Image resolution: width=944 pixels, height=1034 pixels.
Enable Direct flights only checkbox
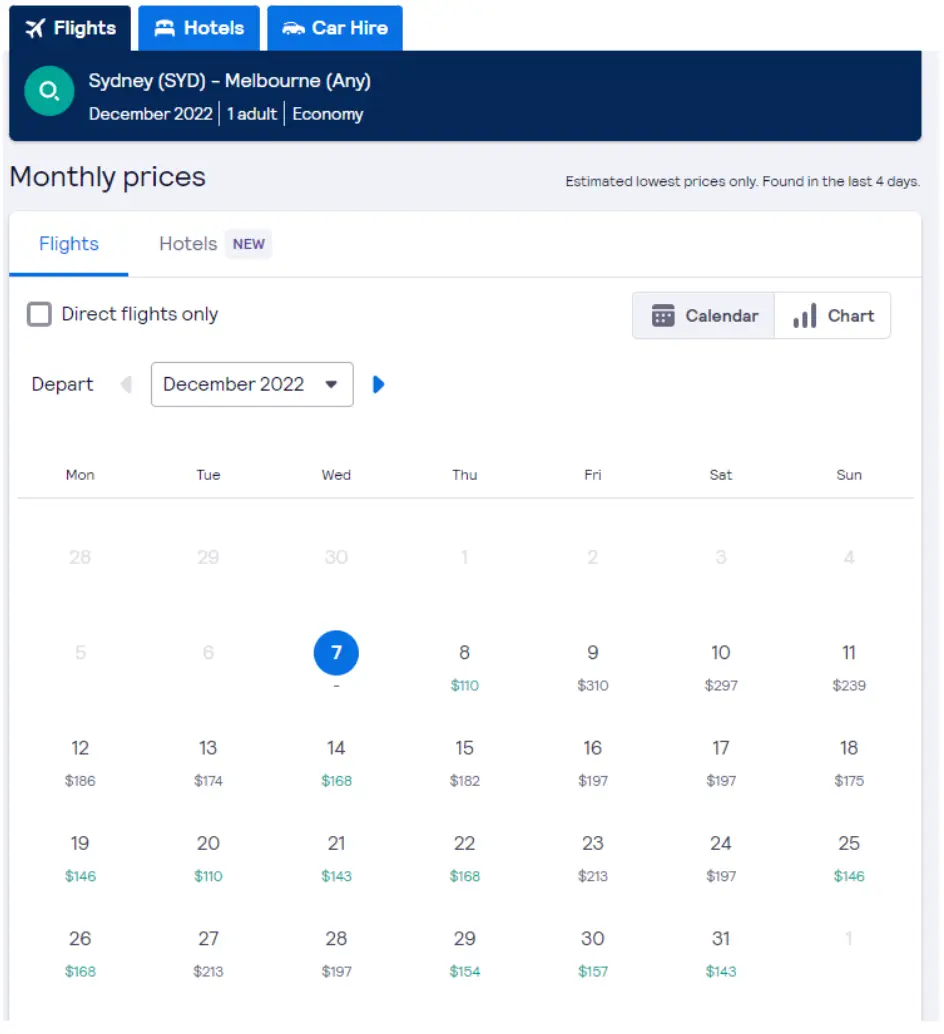pyautogui.click(x=40, y=315)
